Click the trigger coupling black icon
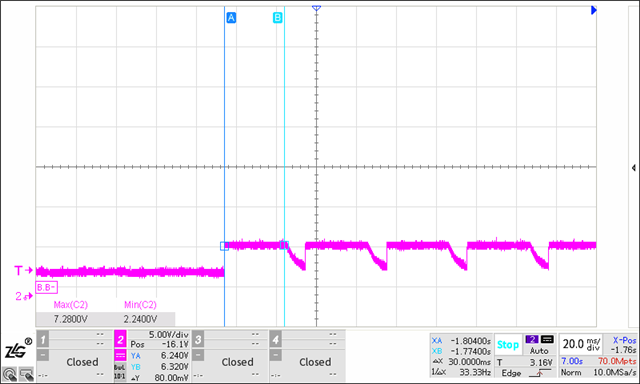Screen dimensions: 640x384 click(547, 340)
